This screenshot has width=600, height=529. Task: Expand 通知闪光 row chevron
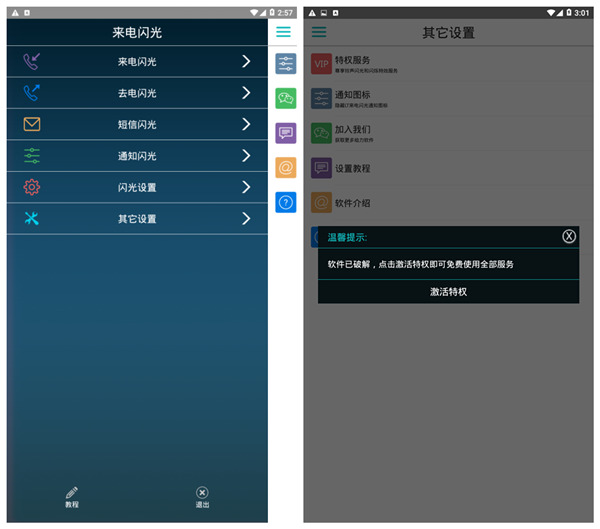pyautogui.click(x=246, y=156)
